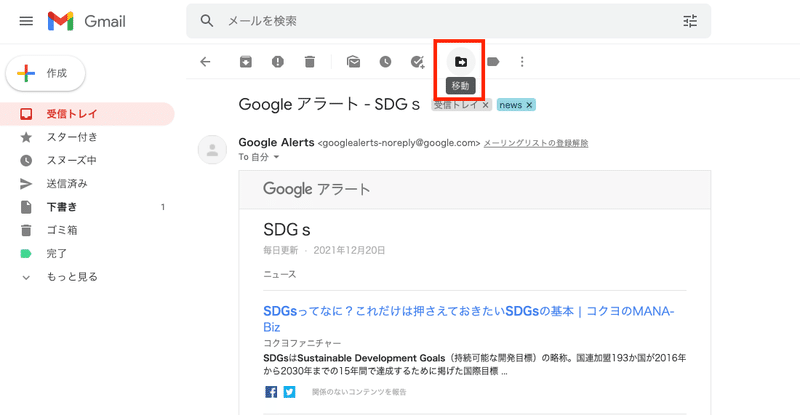Open the labels tag icon

493,62
